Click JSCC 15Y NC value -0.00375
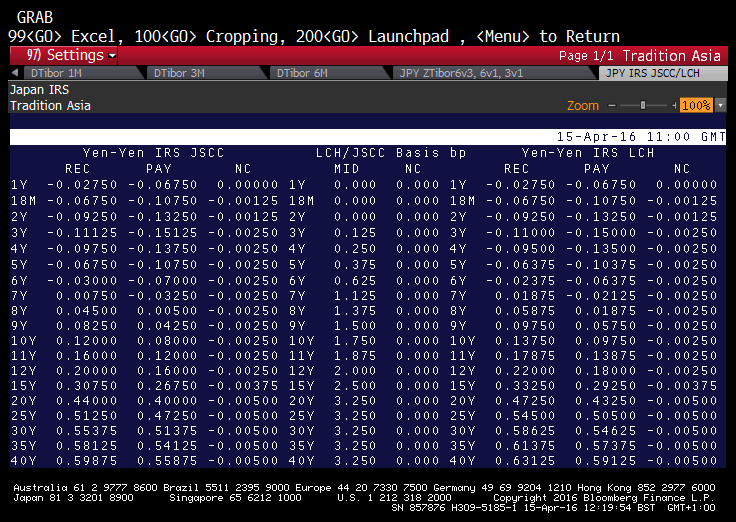Image resolution: width=736 pixels, height=522 pixels. pyautogui.click(x=243, y=386)
